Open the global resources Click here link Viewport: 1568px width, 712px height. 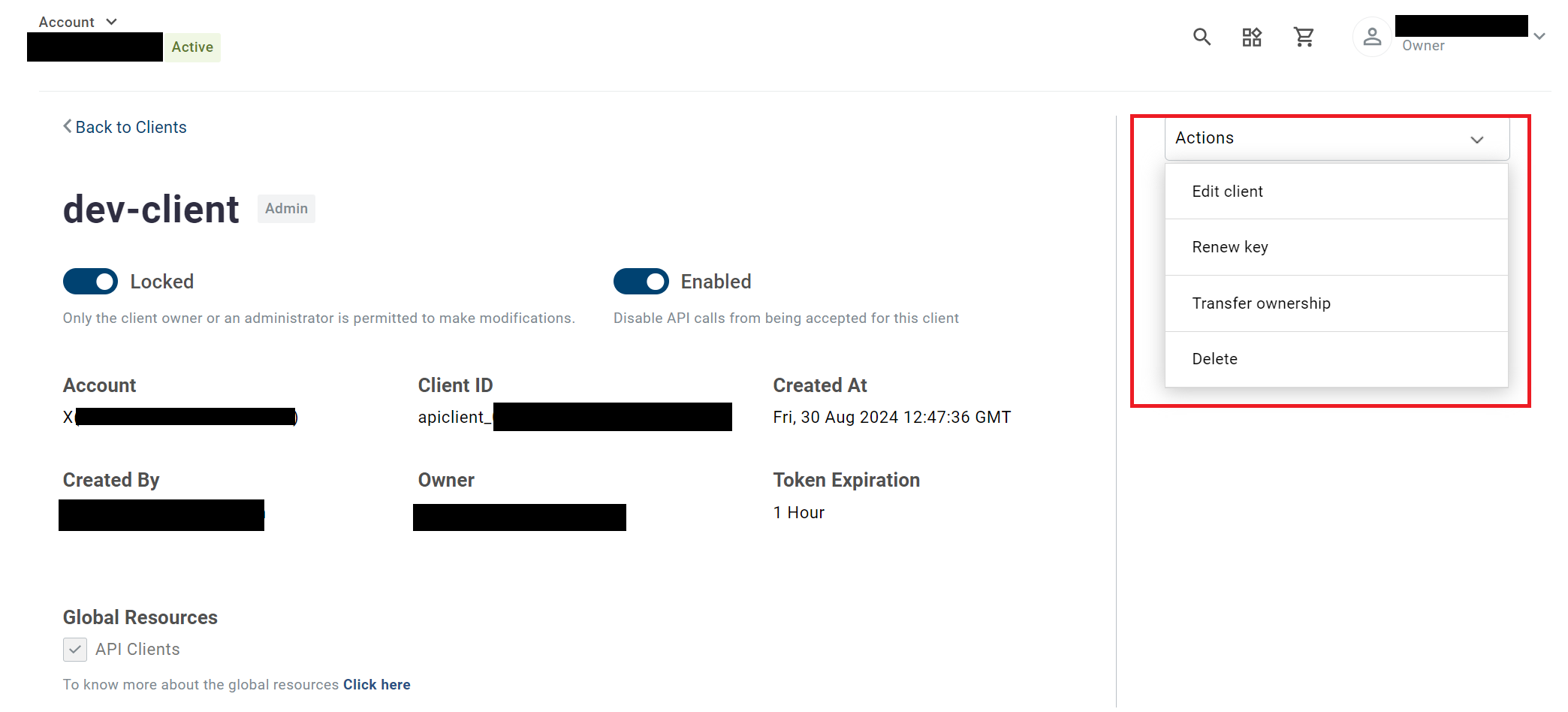tap(376, 685)
